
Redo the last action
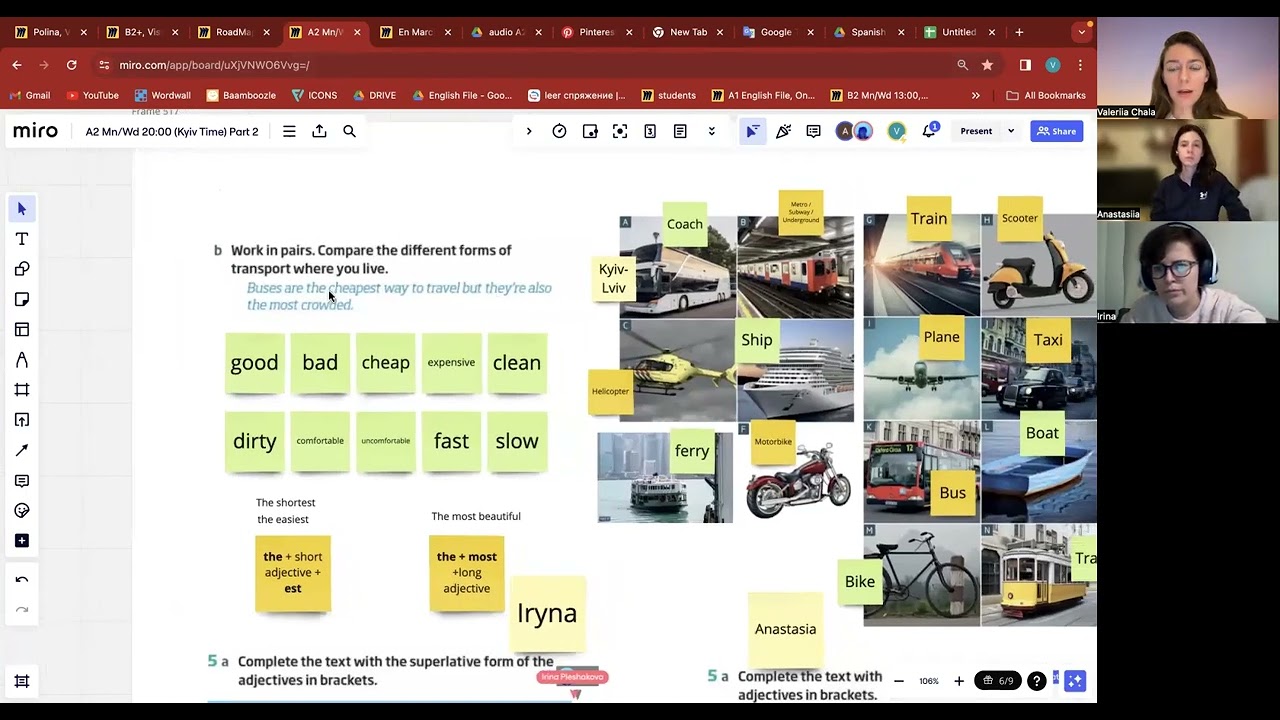(22, 610)
